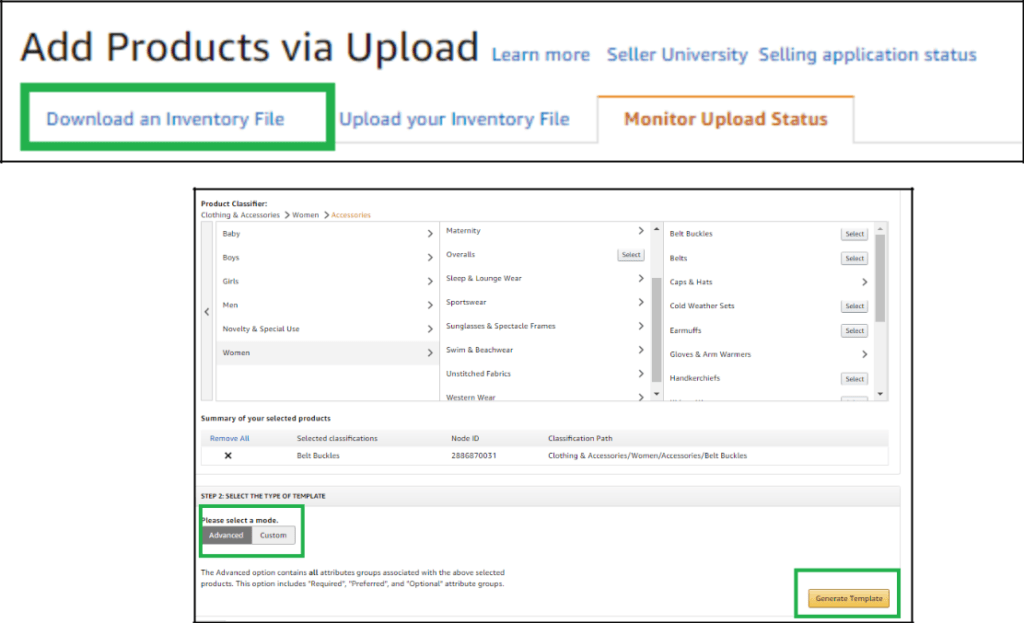Expand the Women category chevron
The width and height of the screenshot is (1024, 623).
click(430, 353)
